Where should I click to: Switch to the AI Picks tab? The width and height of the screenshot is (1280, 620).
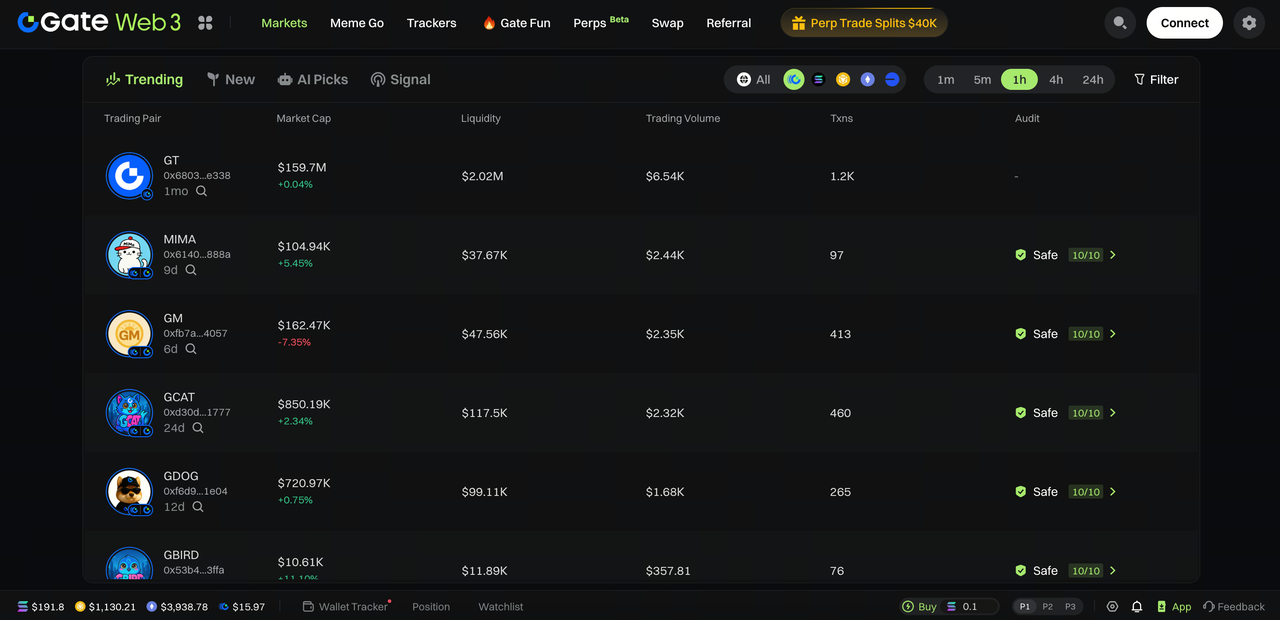point(312,79)
